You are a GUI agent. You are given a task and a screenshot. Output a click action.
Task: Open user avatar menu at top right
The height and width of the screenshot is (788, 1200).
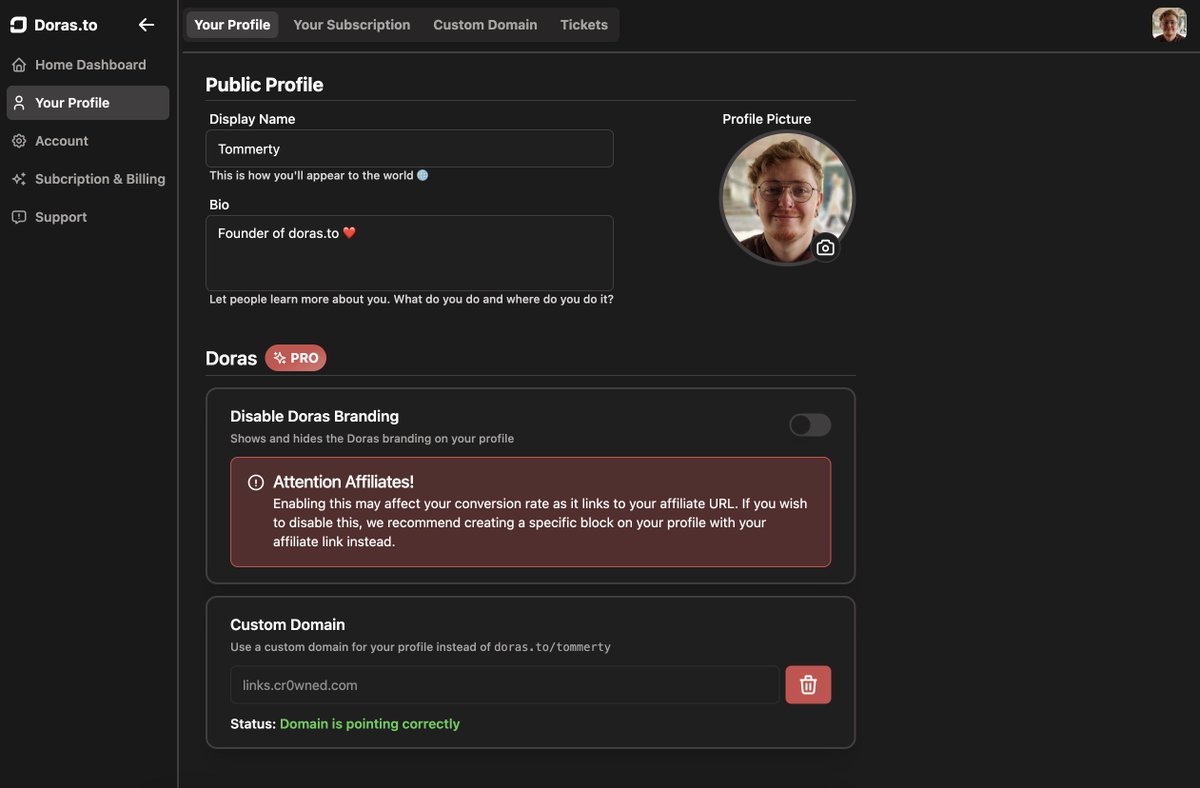pos(1169,25)
